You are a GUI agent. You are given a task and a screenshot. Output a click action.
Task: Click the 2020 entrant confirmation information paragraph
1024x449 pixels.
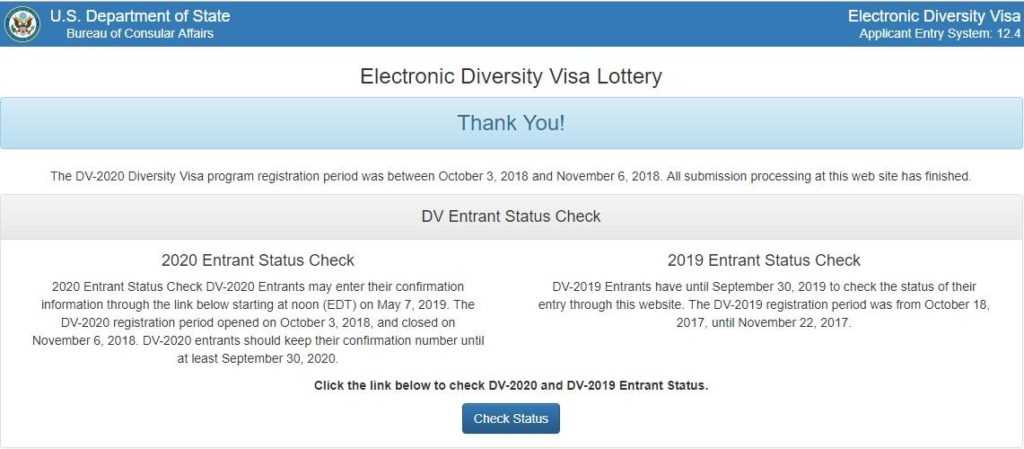coord(258,322)
